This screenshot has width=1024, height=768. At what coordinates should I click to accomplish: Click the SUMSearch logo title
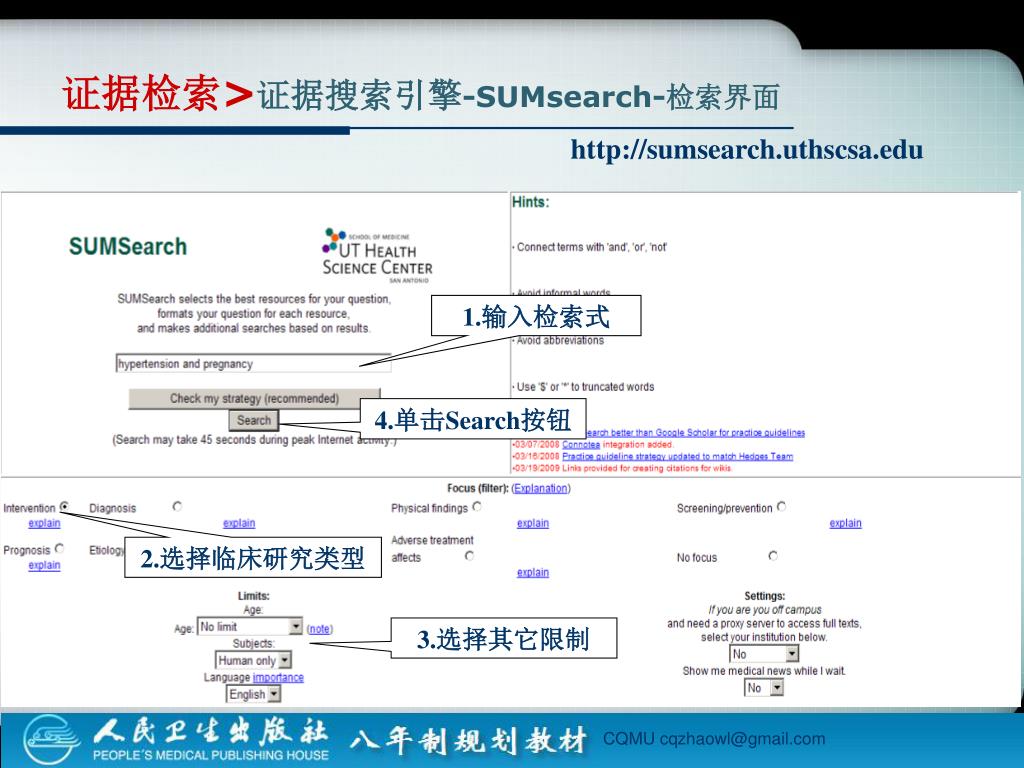click(x=128, y=246)
